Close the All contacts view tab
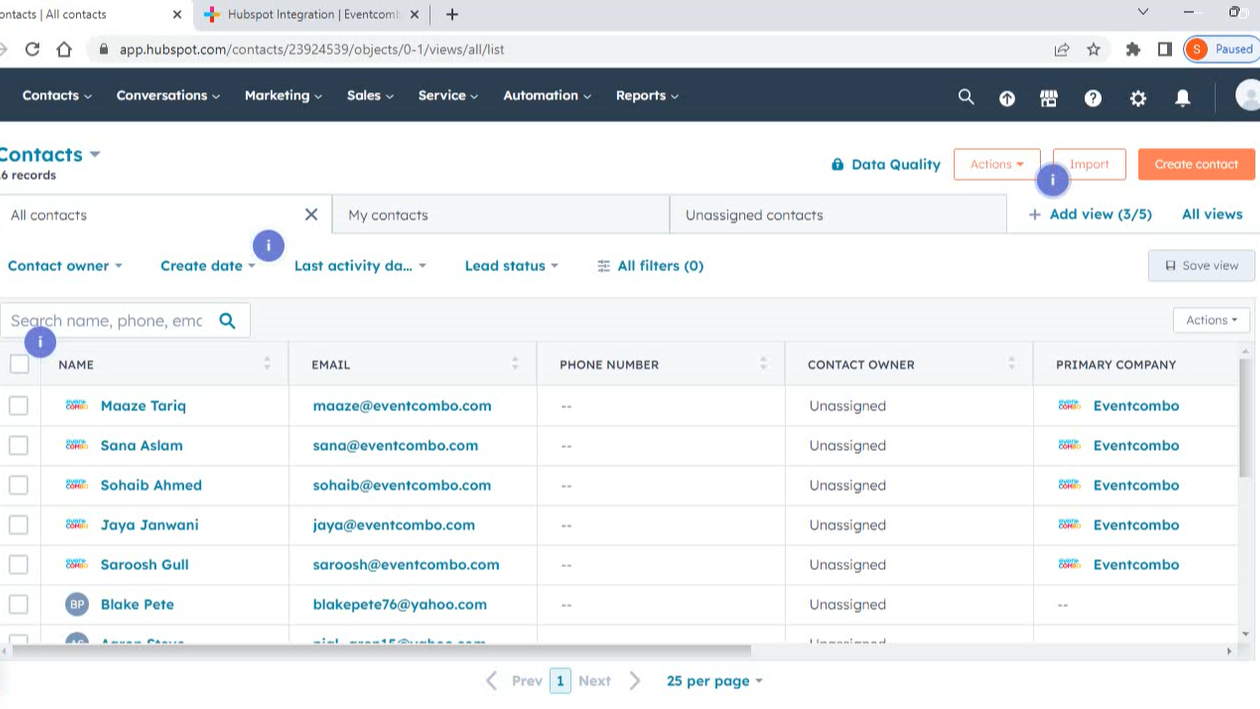Image resolution: width=1260 pixels, height=709 pixels. point(311,215)
